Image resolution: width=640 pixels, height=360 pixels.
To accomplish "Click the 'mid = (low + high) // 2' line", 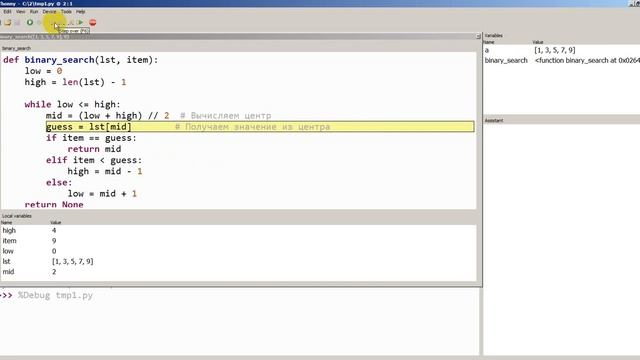I will point(107,116).
